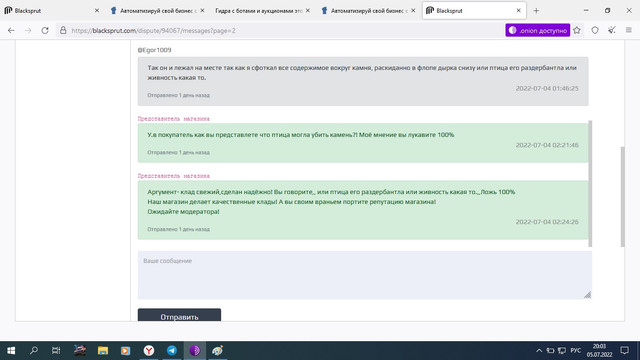Click the first Представитель магазина label

click(x=173, y=119)
